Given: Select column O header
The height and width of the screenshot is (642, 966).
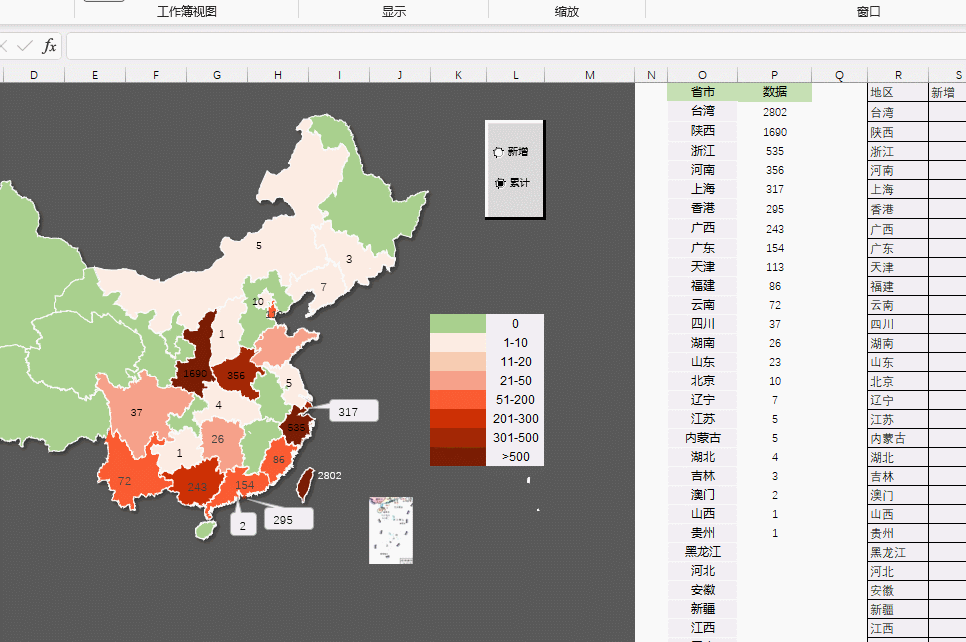Looking at the screenshot, I should pos(702,75).
